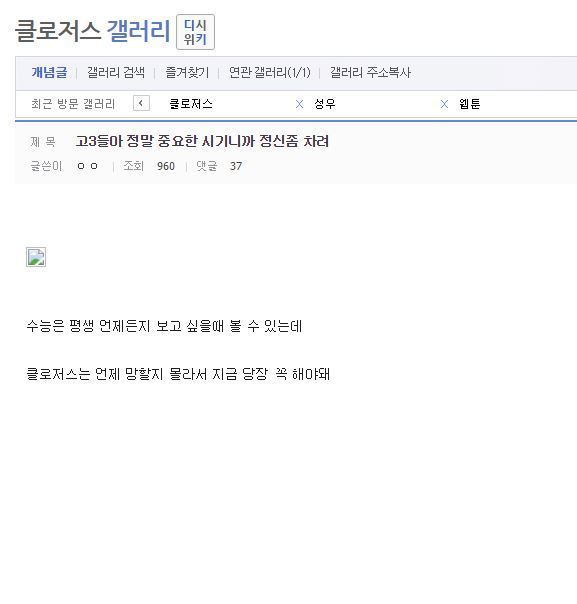
Task: Open the 웹툰 recent gallery link
Action: (x=470, y=104)
